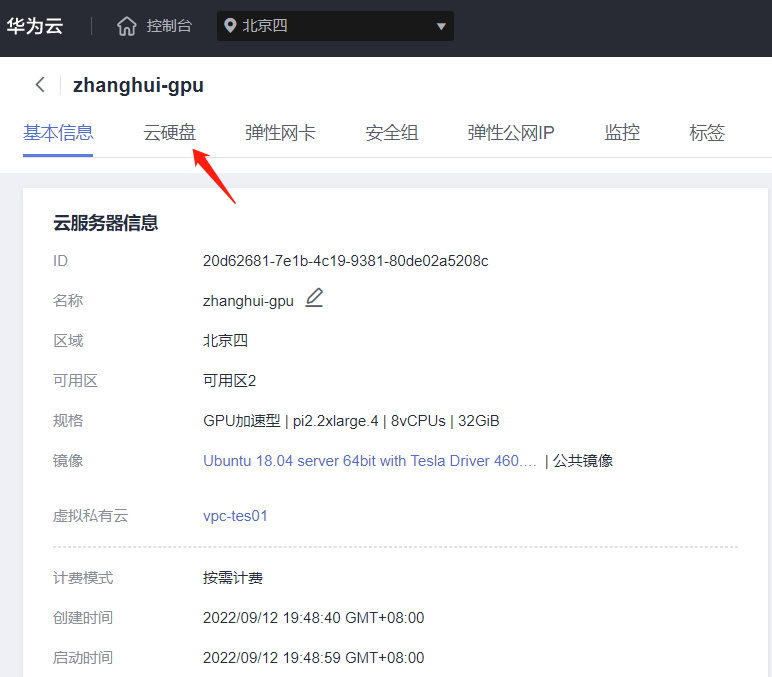Click the 名称 field label
772x677 pixels.
68,301
